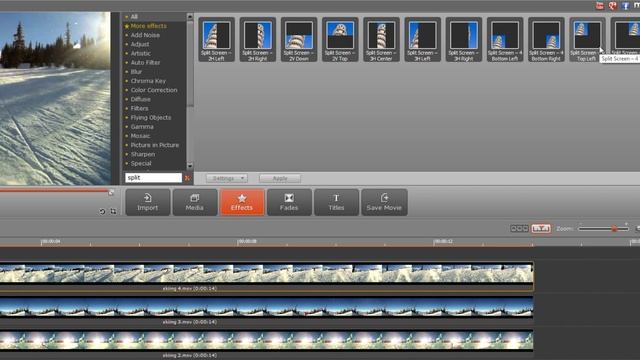Select Split Screen 4 Bottom Left effect
640x360 pixels.
pyautogui.click(x=505, y=40)
